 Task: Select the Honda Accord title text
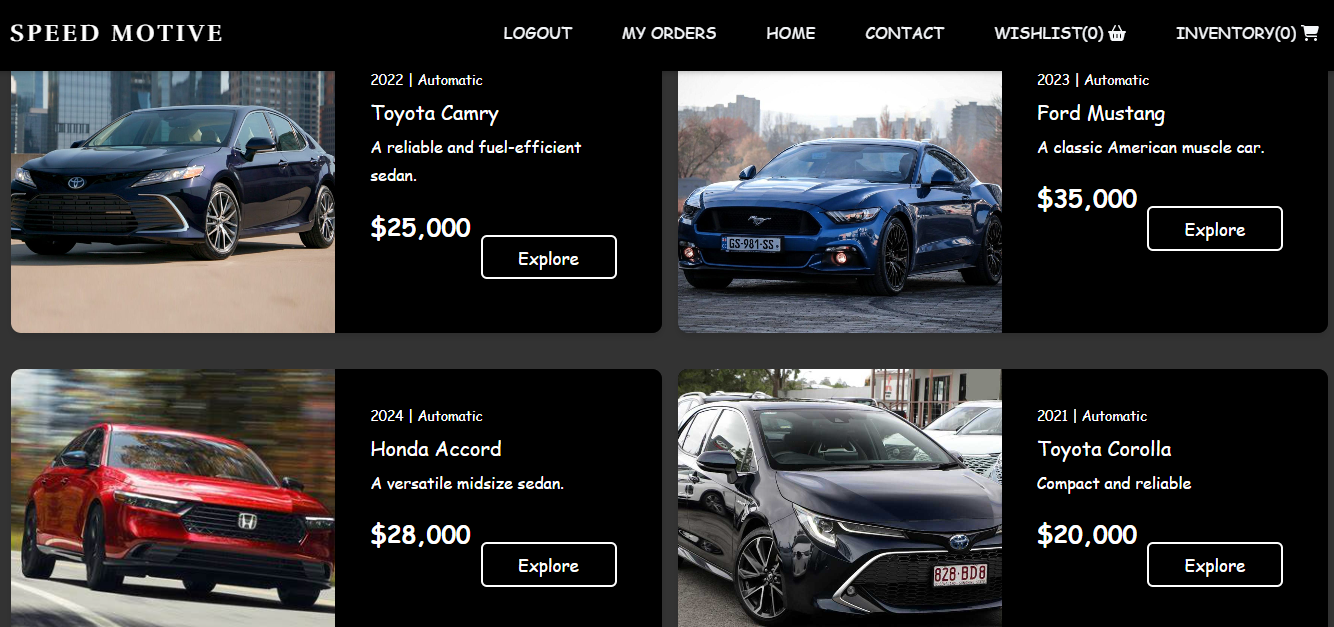point(436,449)
